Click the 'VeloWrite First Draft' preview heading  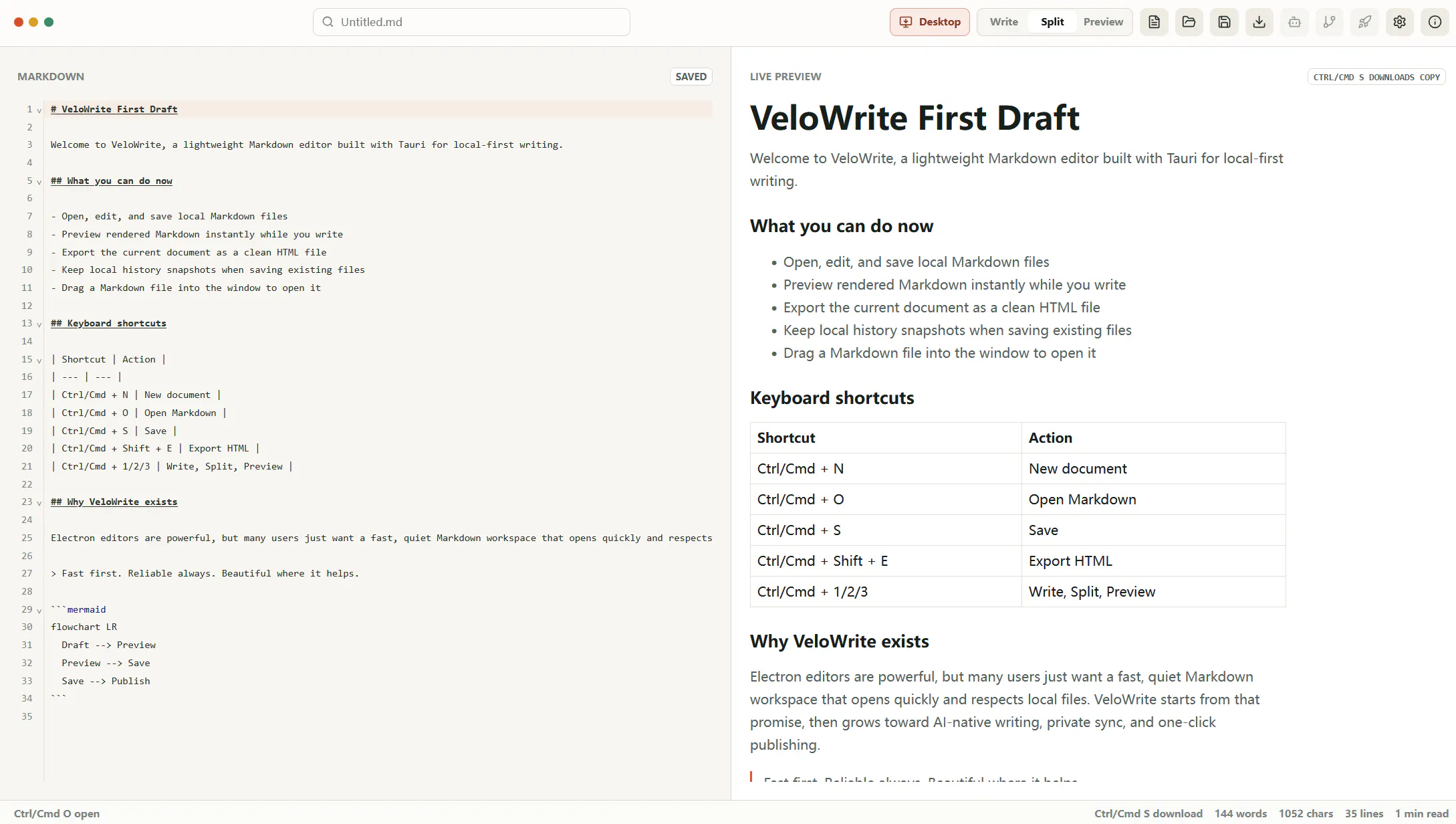(x=915, y=118)
